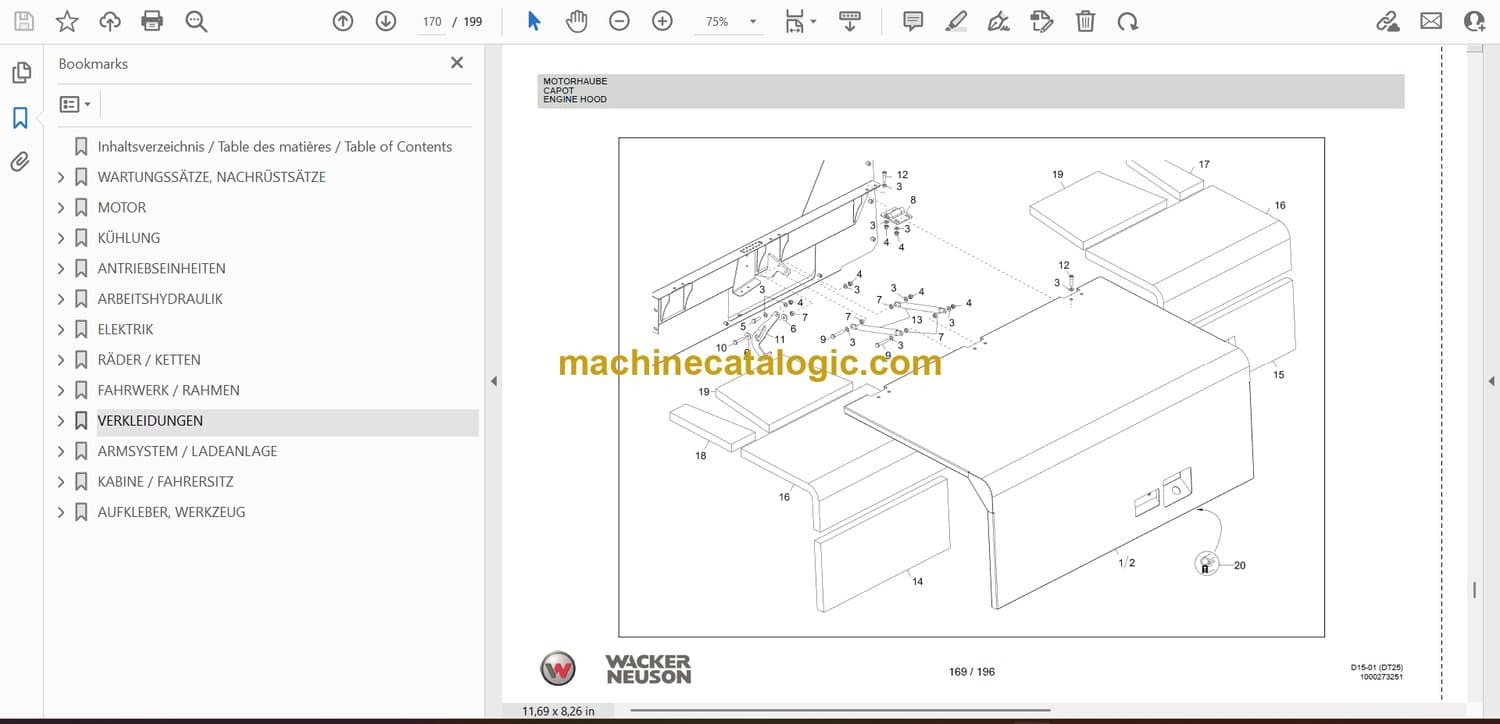
Task: Open the zoom level 75% dropdown
Action: (x=752, y=21)
